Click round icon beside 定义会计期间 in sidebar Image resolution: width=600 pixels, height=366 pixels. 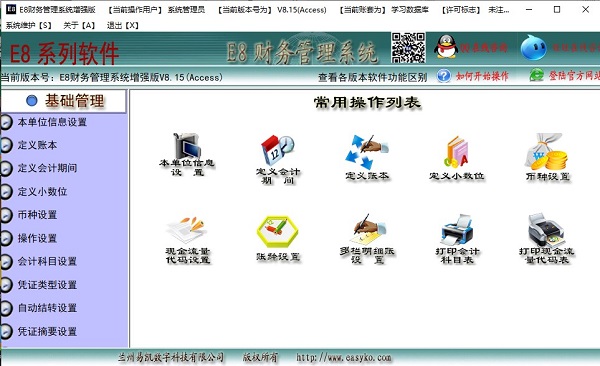coord(5,168)
